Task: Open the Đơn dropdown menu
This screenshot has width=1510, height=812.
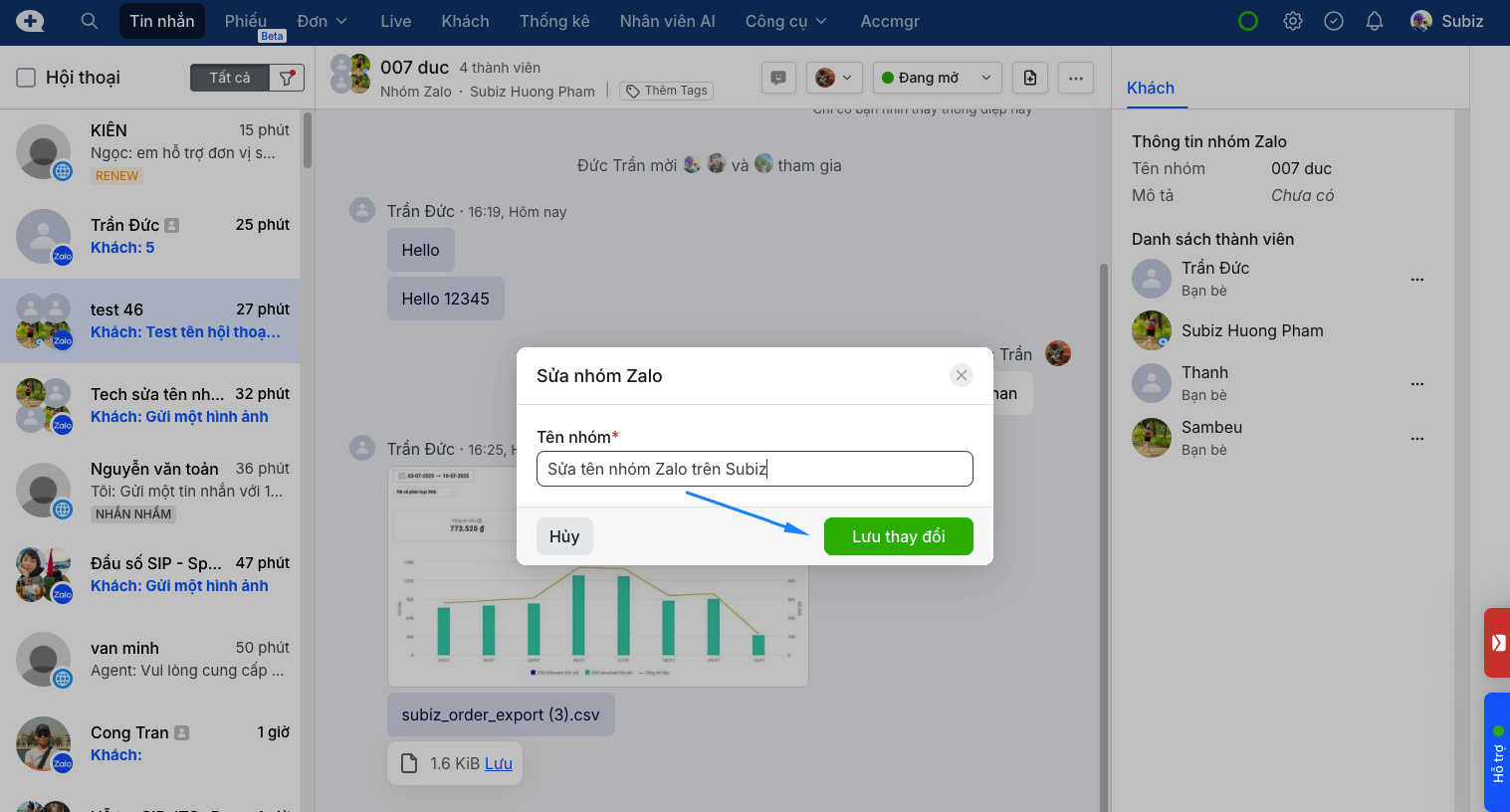Action: point(322,21)
